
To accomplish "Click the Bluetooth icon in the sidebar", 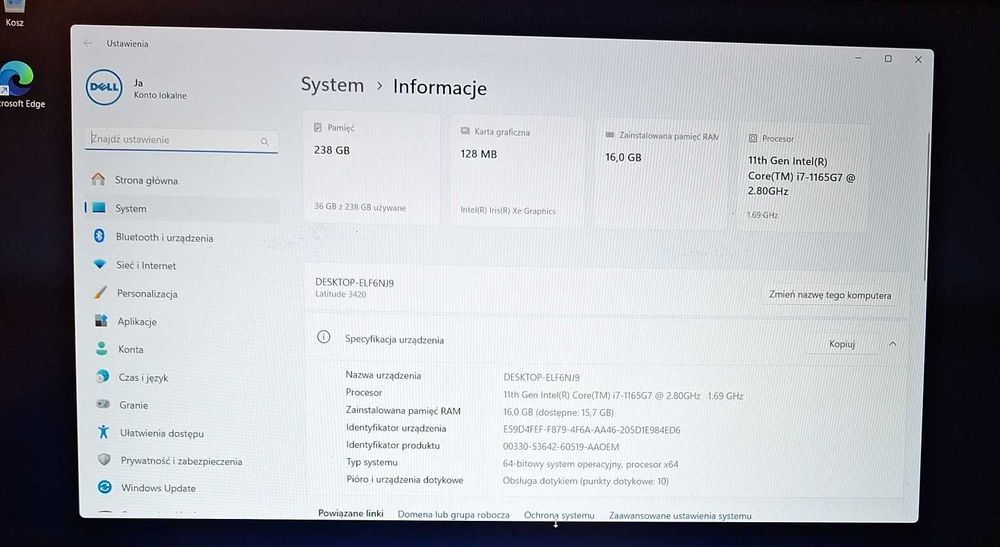I will 99,236.
